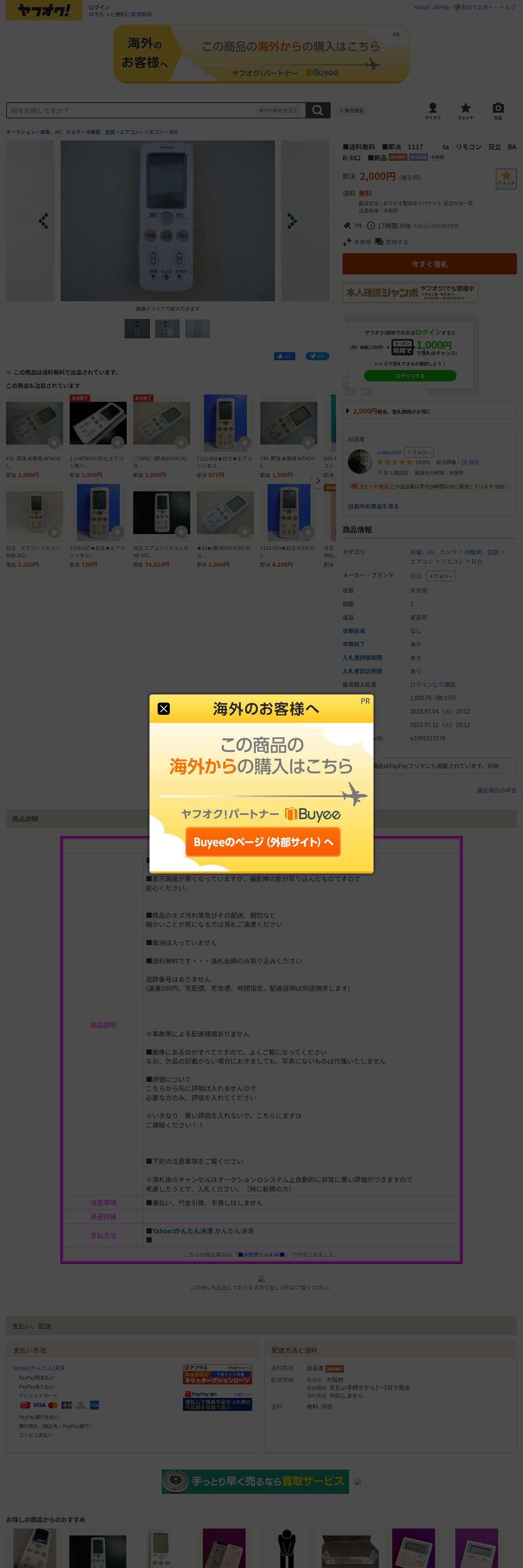
Task: Open ウォッチ star icon in header
Action: pos(466,111)
